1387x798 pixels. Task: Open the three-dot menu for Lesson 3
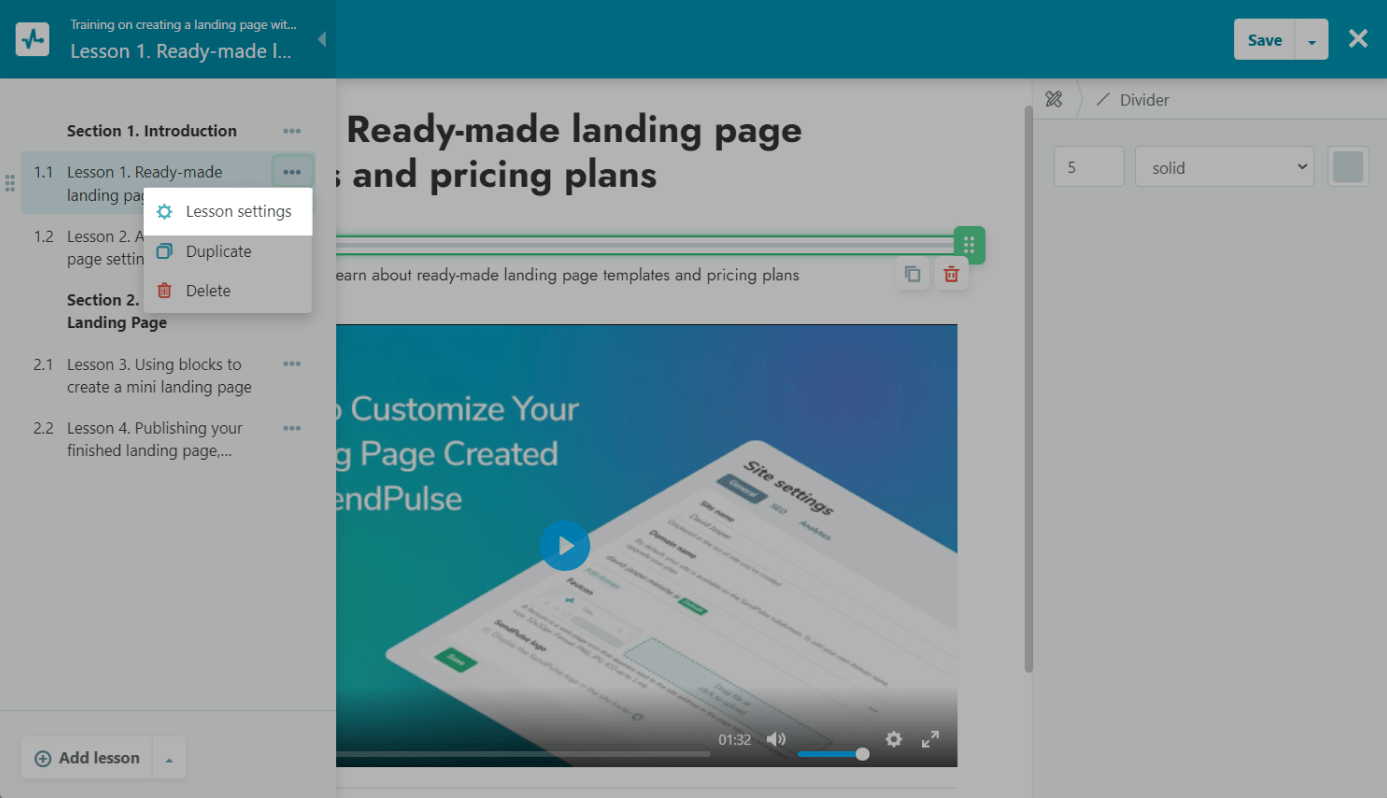291,365
